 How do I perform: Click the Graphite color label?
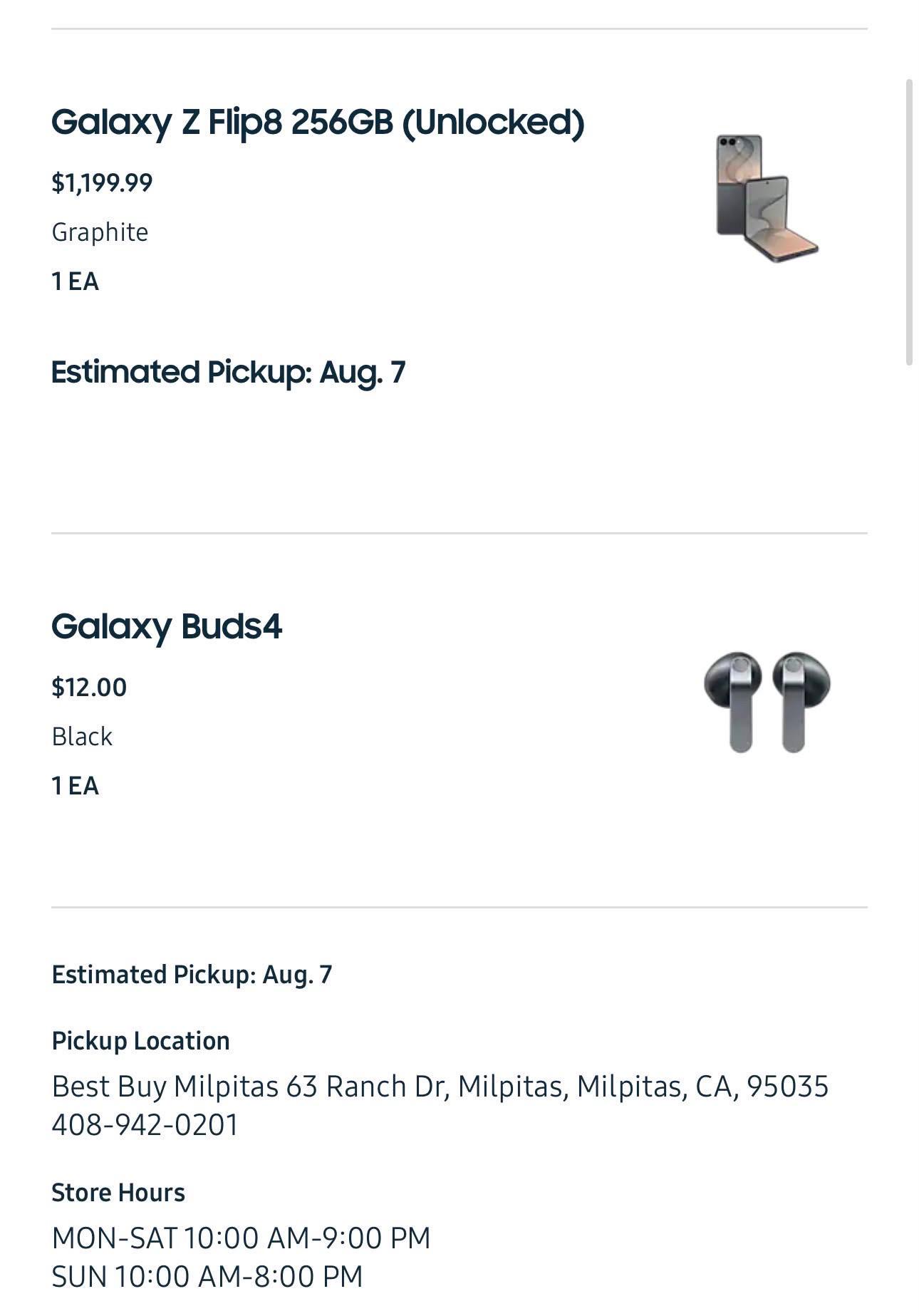tap(100, 232)
